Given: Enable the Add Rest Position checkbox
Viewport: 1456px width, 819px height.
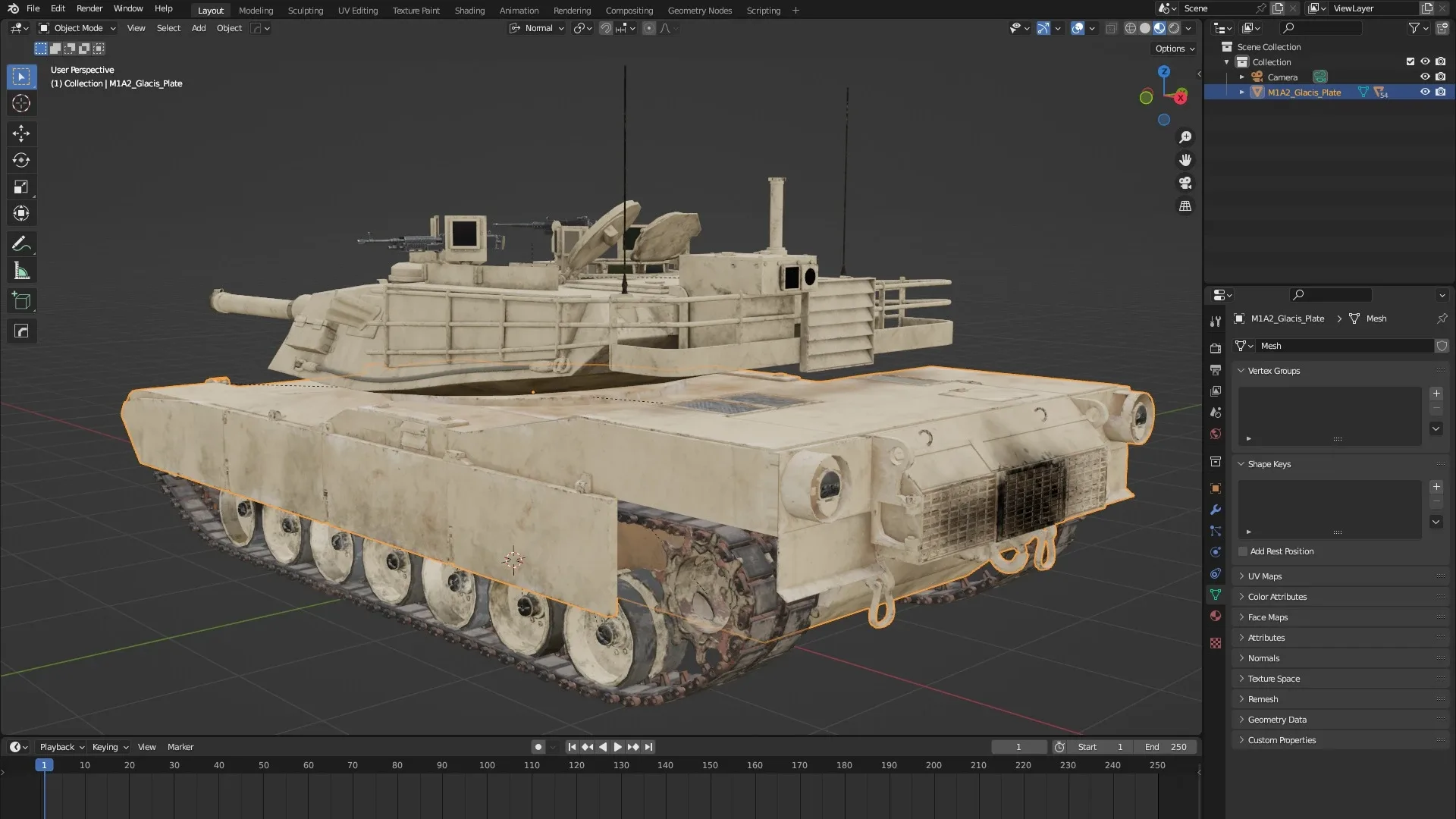Looking at the screenshot, I should (1243, 551).
